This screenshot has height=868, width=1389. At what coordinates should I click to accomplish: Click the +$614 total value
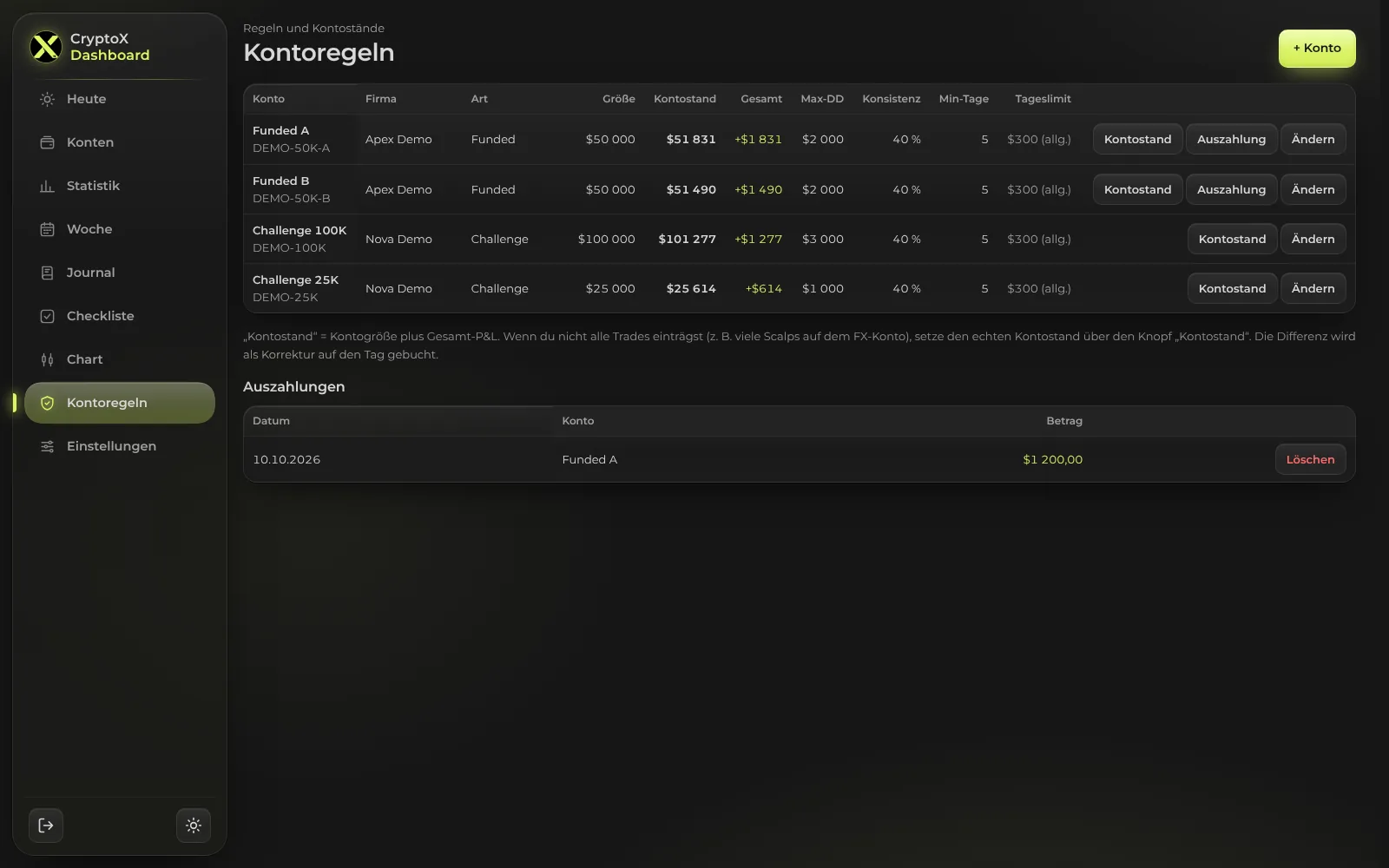(763, 288)
